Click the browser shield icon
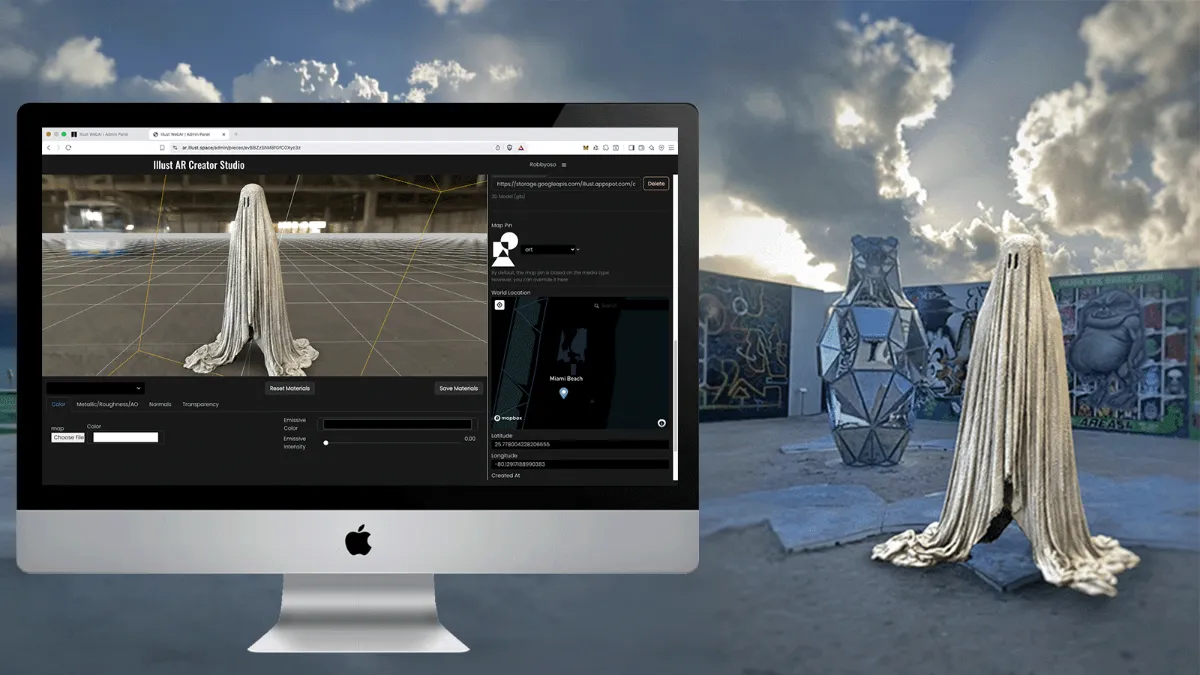 click(510, 147)
